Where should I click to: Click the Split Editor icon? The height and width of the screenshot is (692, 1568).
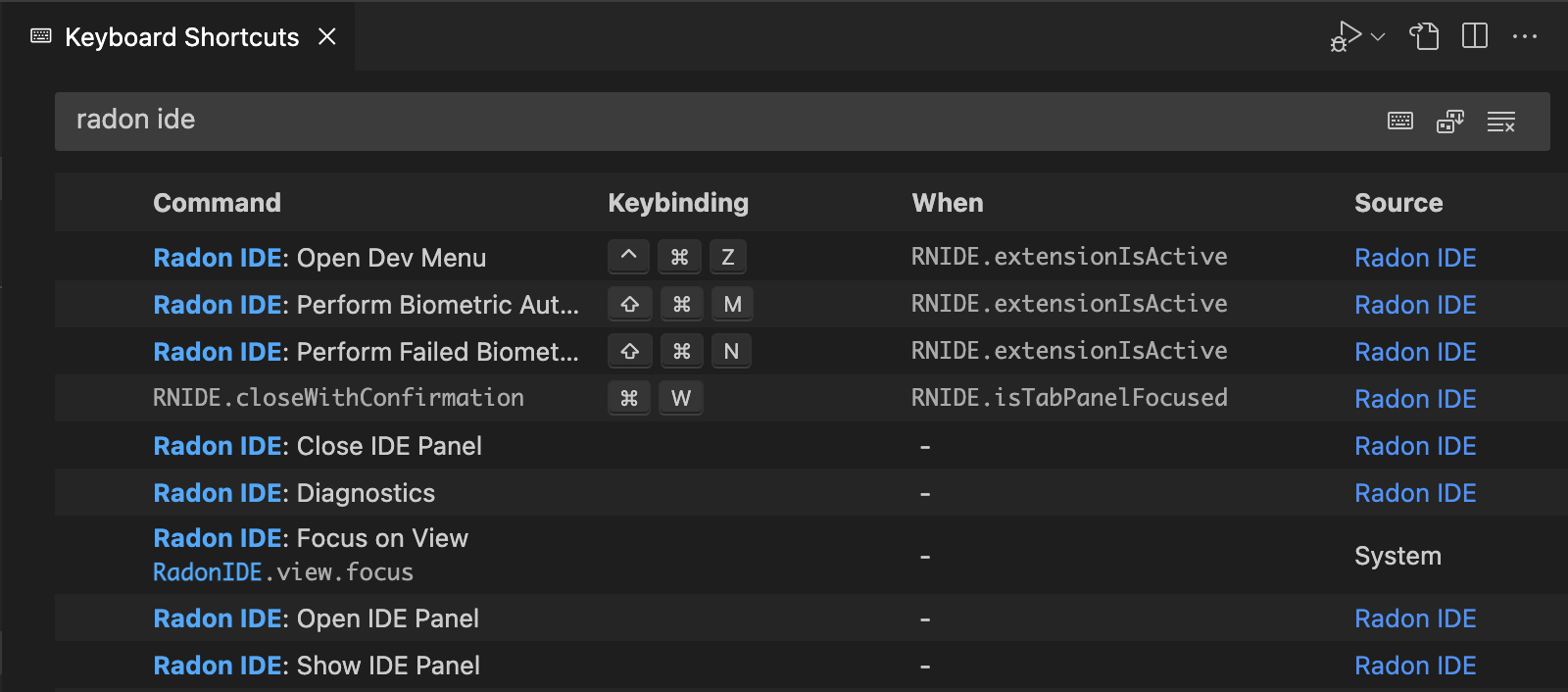tap(1474, 37)
